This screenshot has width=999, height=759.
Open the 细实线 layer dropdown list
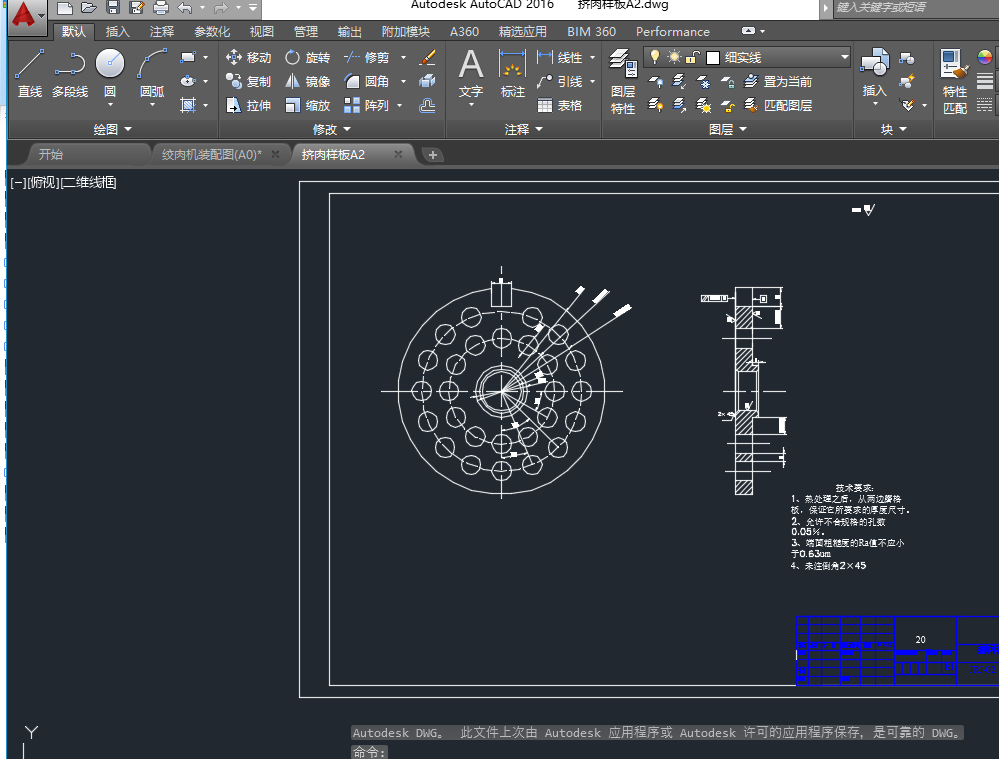844,58
